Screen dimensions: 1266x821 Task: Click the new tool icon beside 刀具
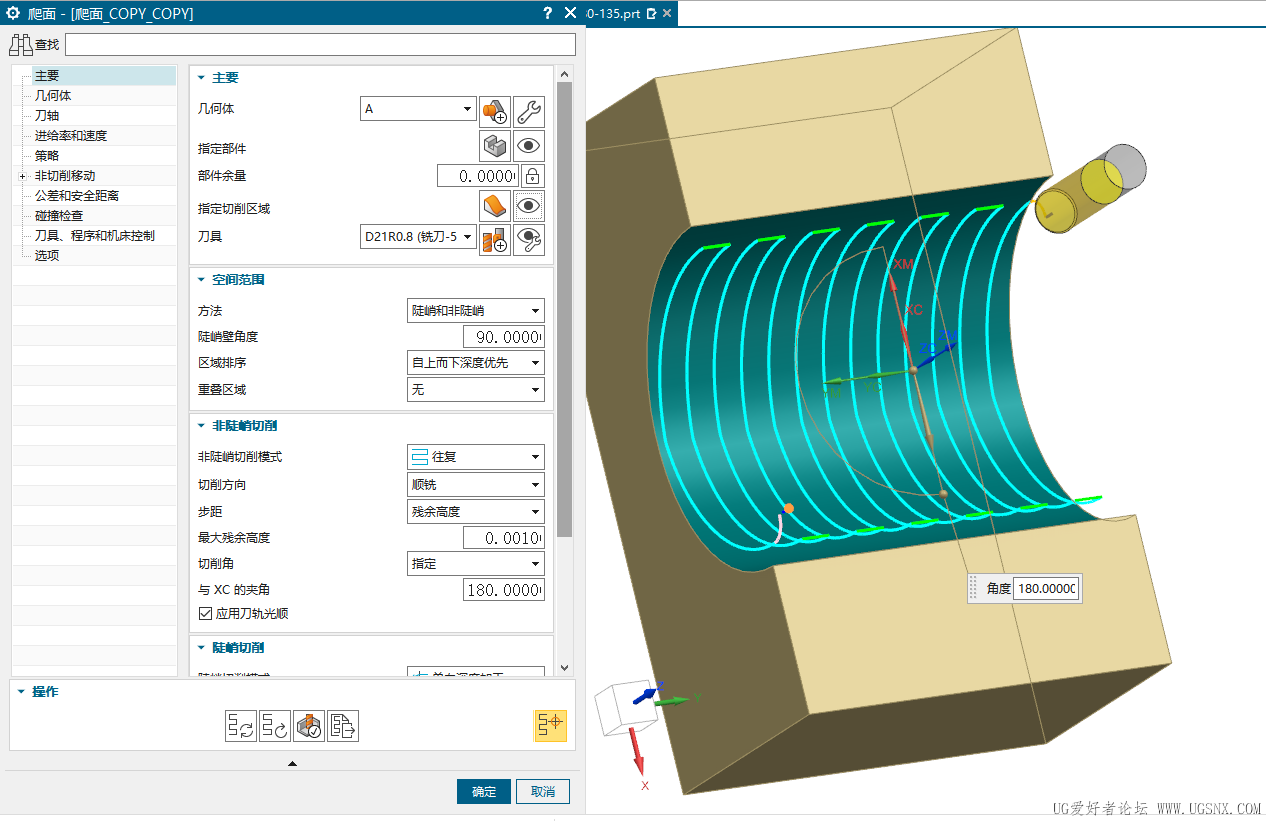coord(495,239)
